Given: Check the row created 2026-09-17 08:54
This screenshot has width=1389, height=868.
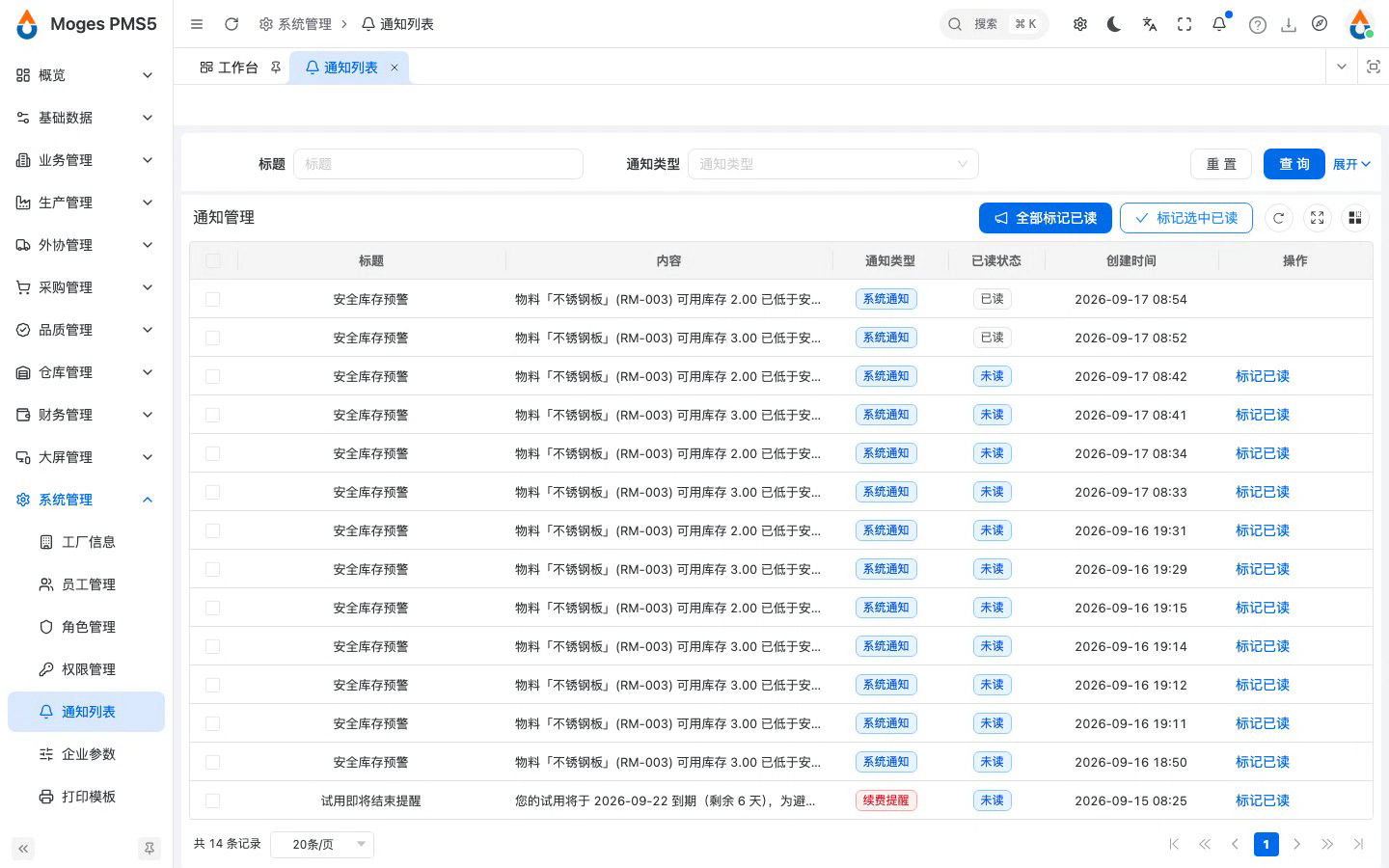Looking at the screenshot, I should pos(213,299).
